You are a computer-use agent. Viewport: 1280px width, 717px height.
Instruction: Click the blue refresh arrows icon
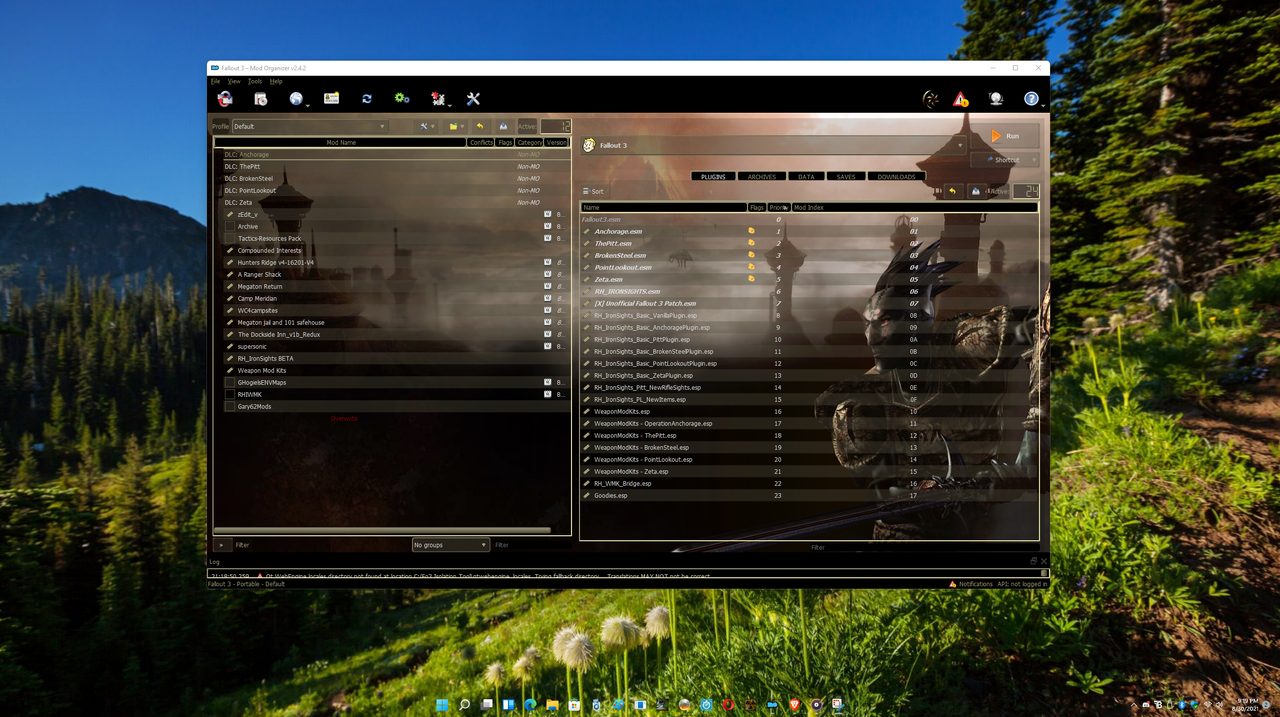pyautogui.click(x=367, y=99)
